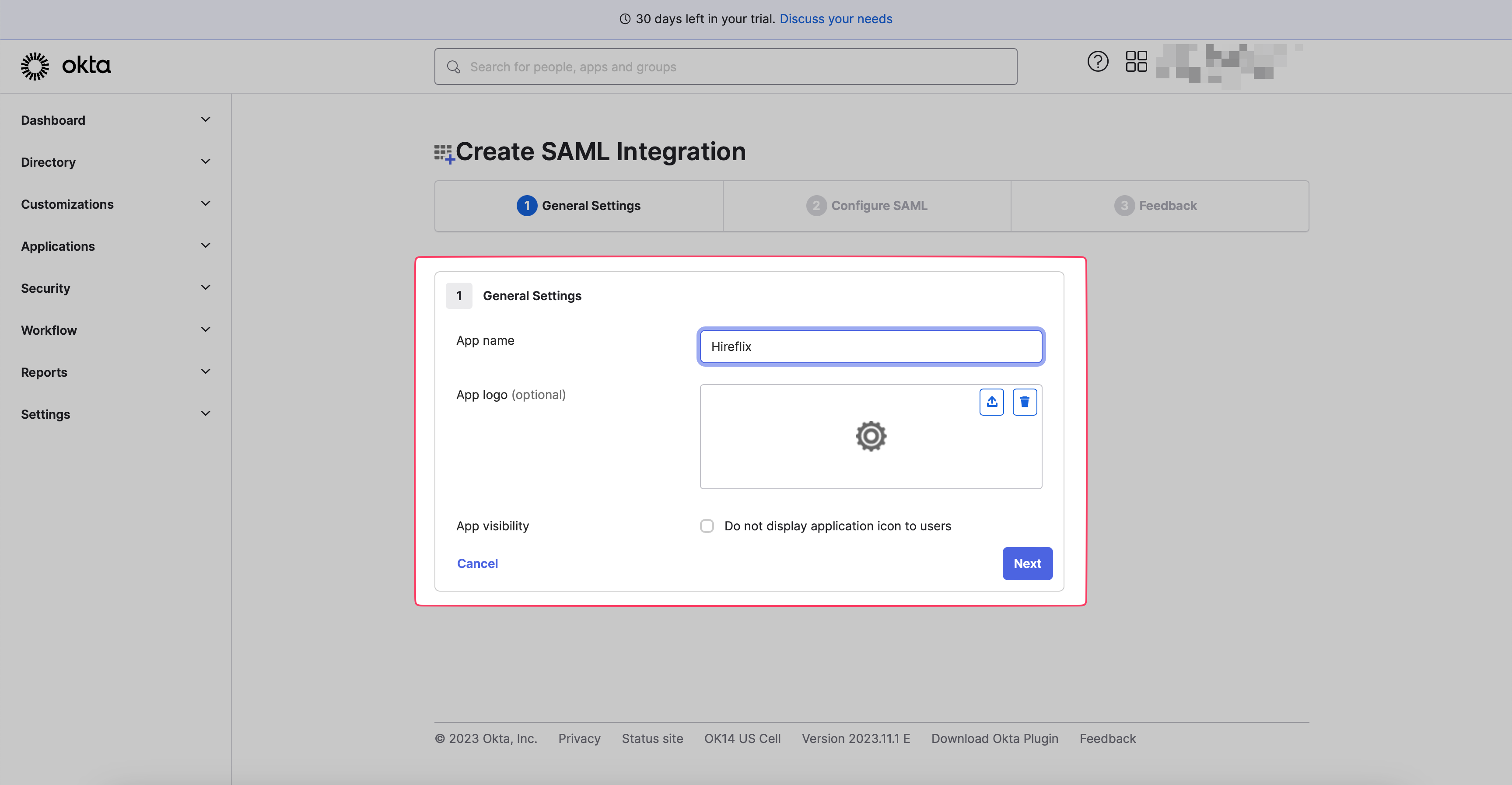Click the blurred user account area in header

point(1230,66)
